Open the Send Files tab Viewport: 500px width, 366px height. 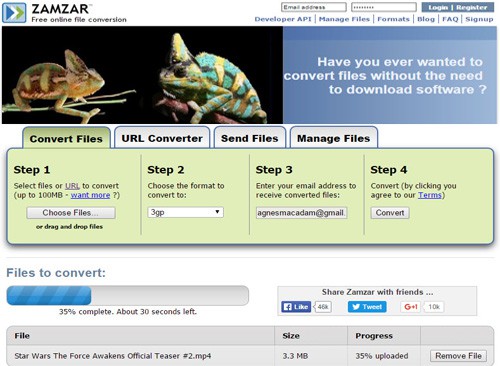[x=250, y=138]
